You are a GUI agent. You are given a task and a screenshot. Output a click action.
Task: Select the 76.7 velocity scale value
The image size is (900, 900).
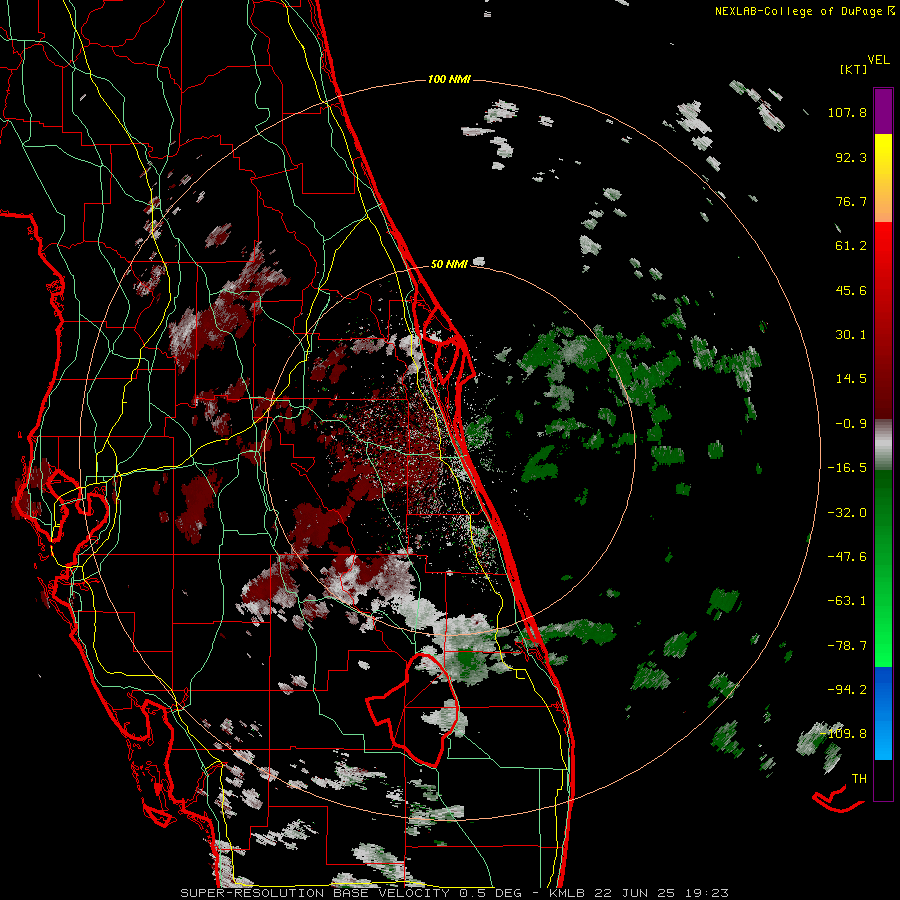coord(851,201)
